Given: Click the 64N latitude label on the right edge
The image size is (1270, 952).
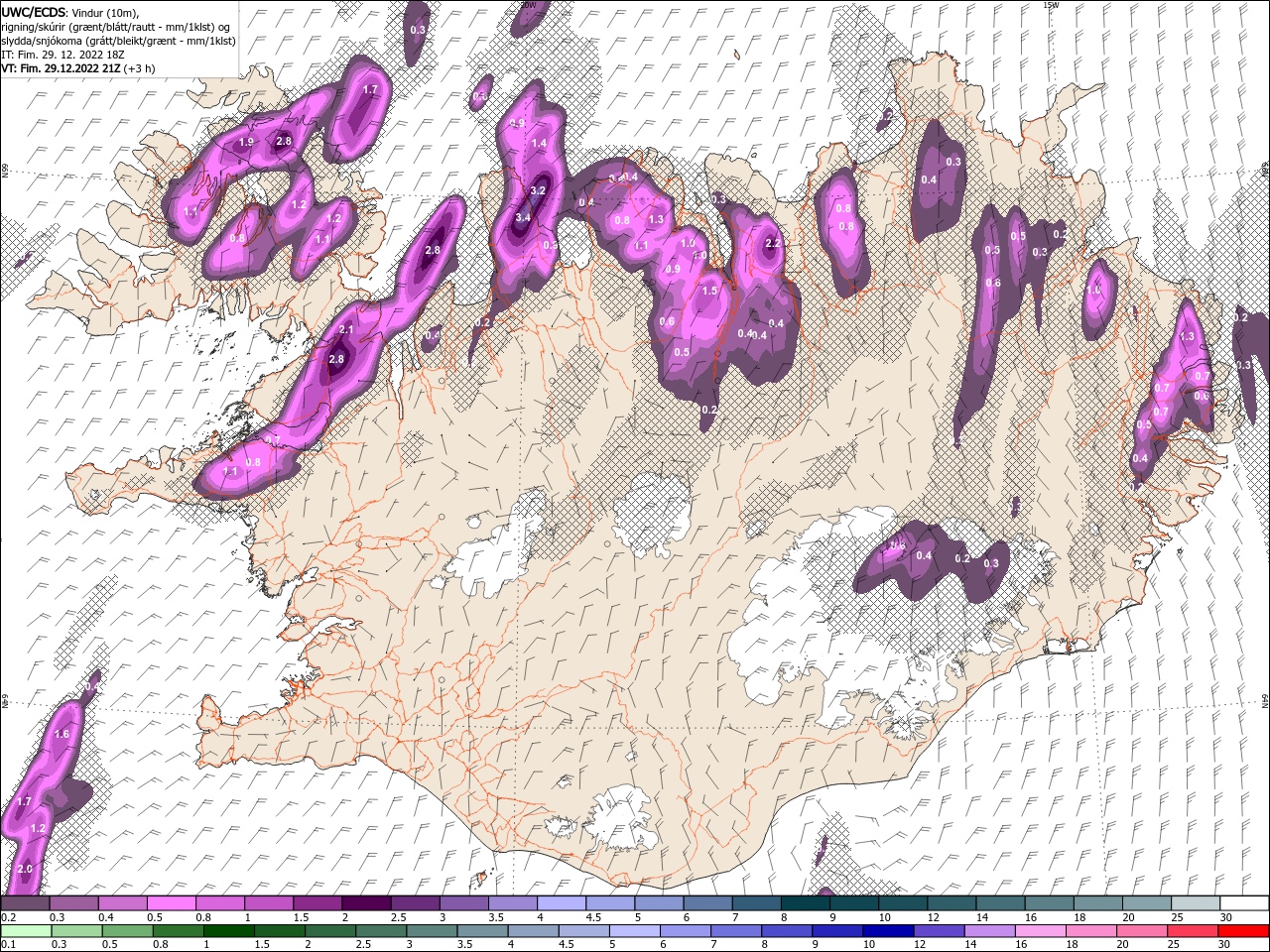Looking at the screenshot, I should coord(1265,700).
